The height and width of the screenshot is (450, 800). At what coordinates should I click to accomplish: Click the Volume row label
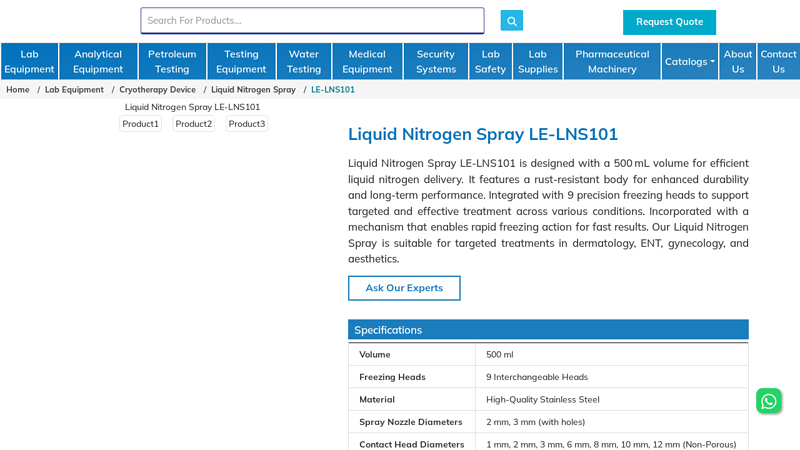coord(374,355)
